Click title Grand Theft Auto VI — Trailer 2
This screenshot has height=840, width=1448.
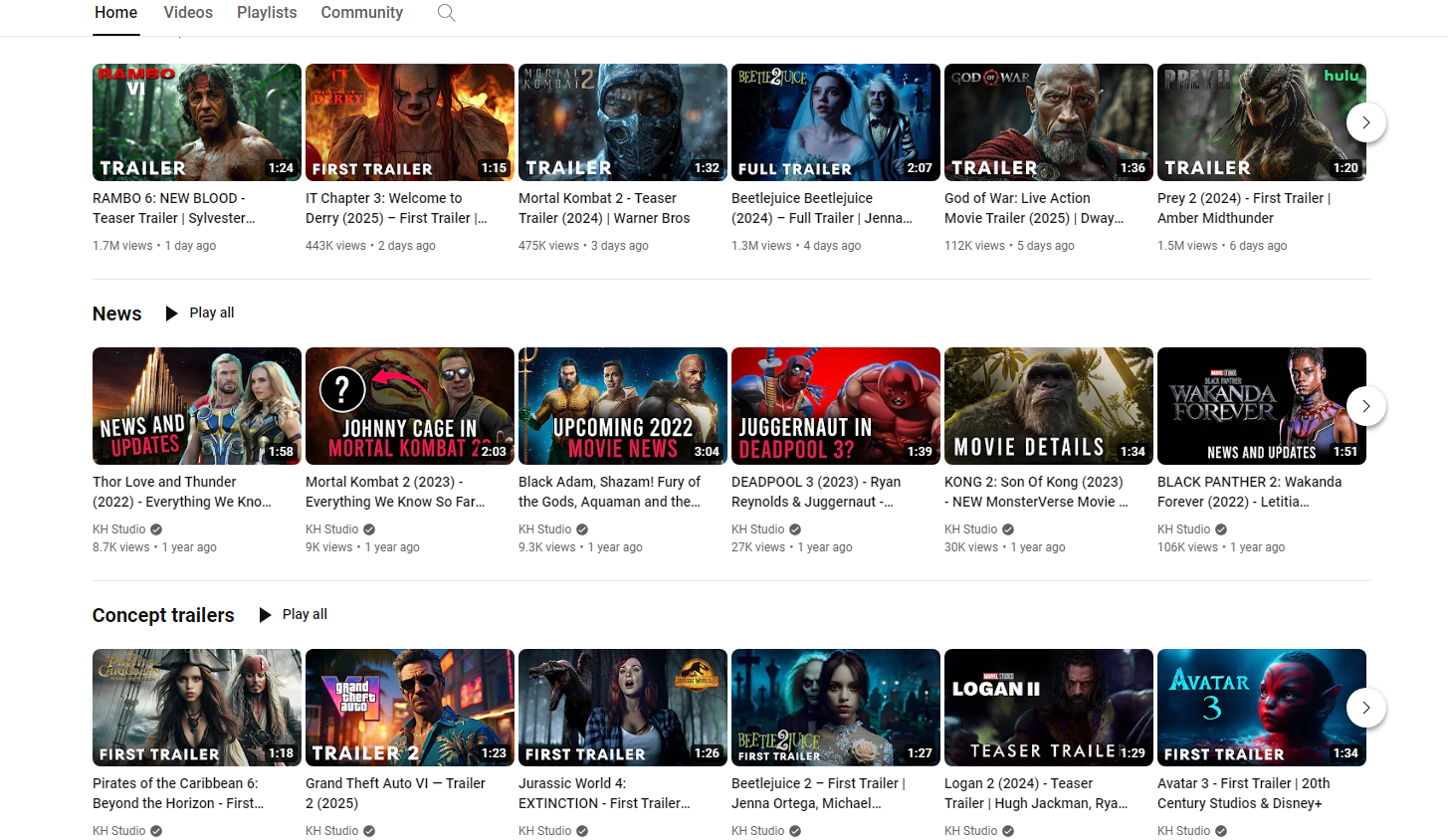[395, 793]
